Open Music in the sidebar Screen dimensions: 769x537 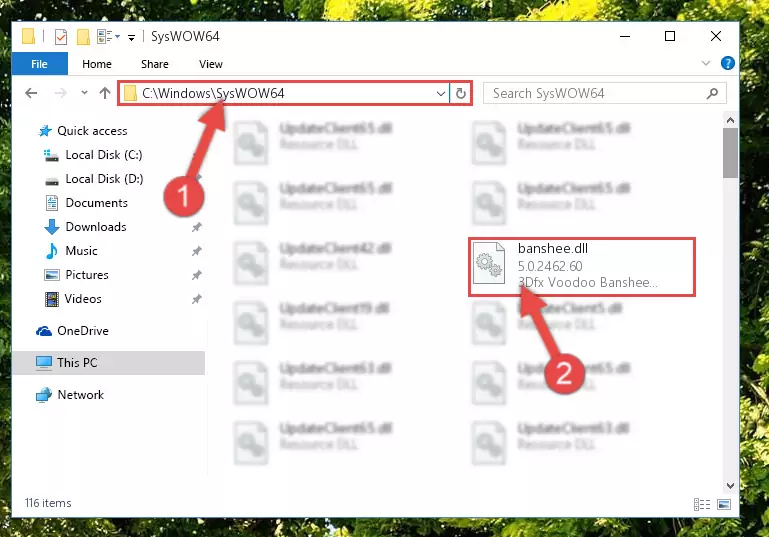[x=81, y=251]
